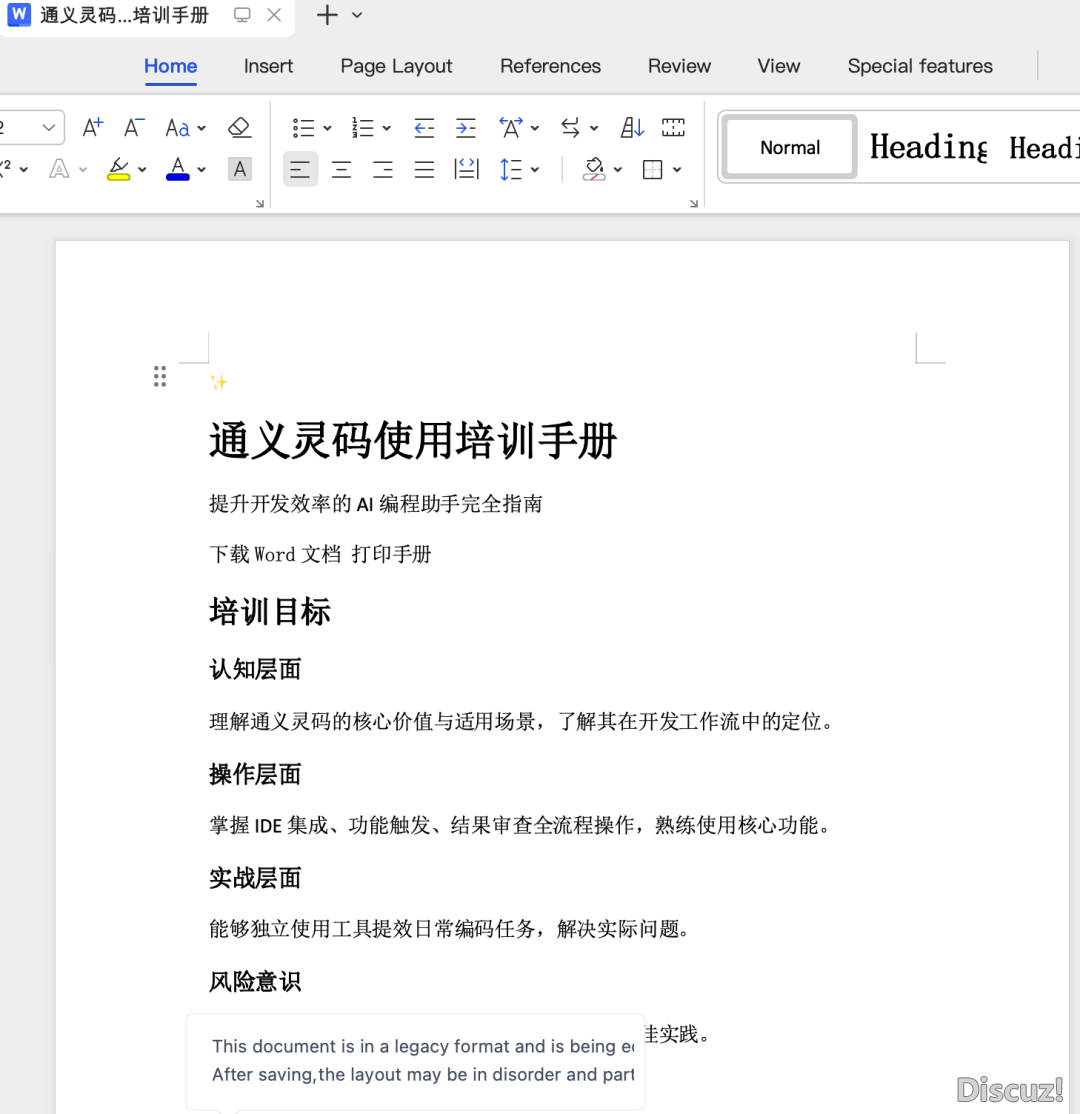Apply the Normal style
Screen dimensions: 1080x1114
tap(790, 147)
